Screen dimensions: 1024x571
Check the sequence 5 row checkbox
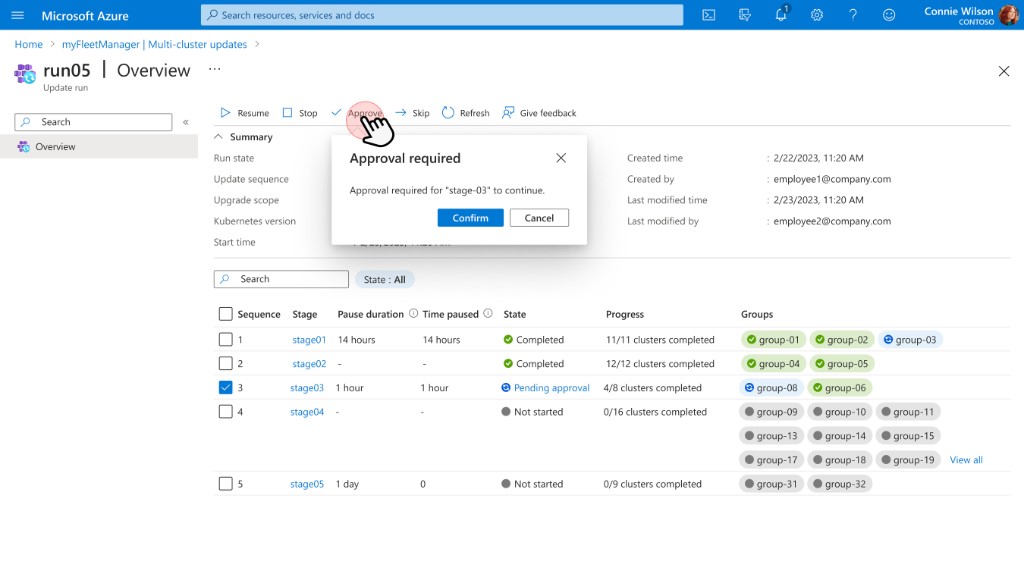225,484
